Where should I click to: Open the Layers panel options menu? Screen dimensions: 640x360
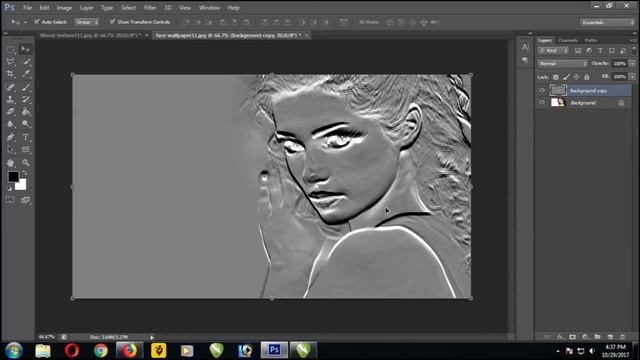tap(633, 40)
